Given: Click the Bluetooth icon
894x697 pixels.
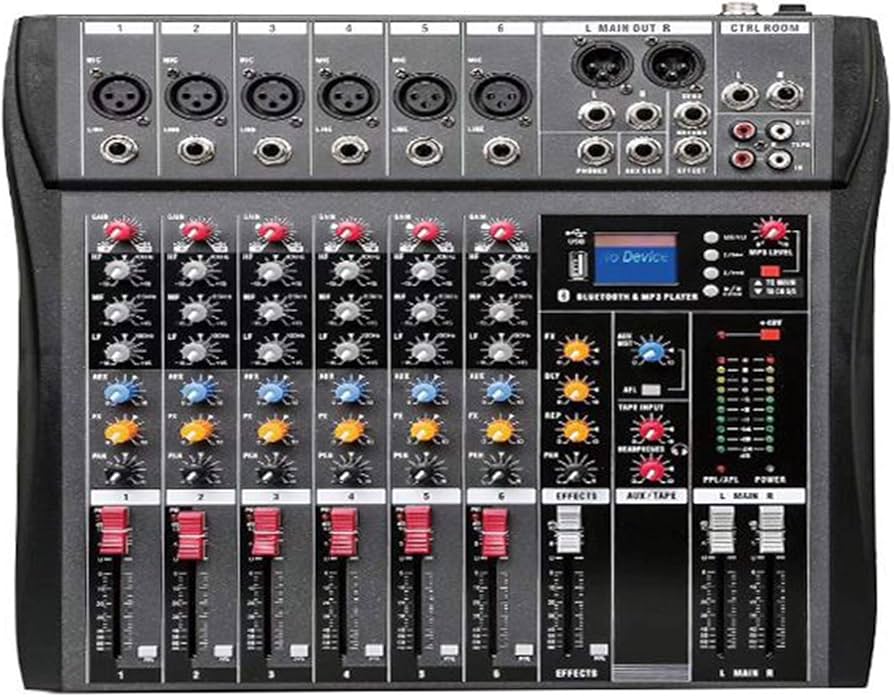Looking at the screenshot, I should [564, 295].
